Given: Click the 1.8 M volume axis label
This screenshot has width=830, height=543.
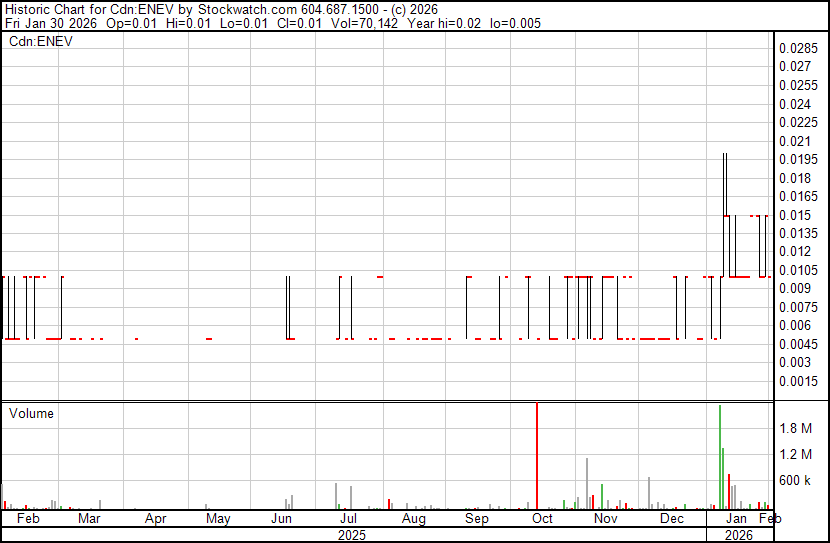Looking at the screenshot, I should [796, 428].
